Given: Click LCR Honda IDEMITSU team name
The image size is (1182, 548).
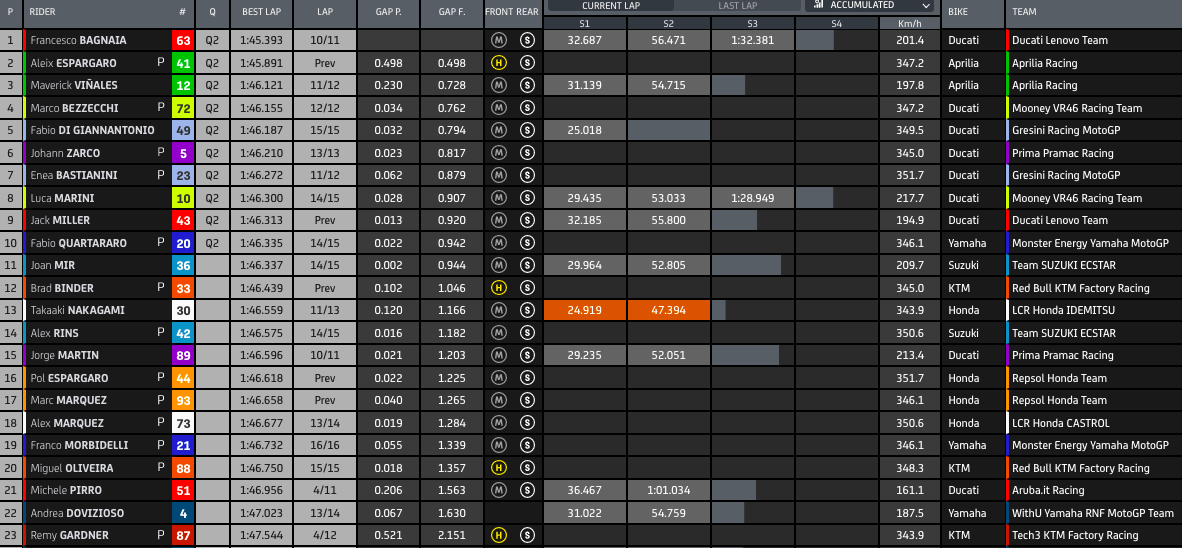Looking at the screenshot, I should [x=1063, y=310].
